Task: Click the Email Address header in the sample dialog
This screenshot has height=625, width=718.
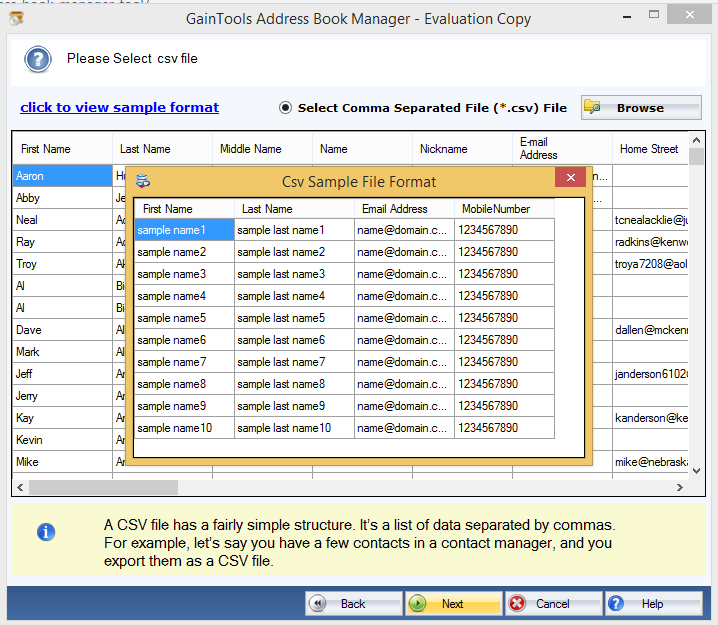Action: (404, 209)
